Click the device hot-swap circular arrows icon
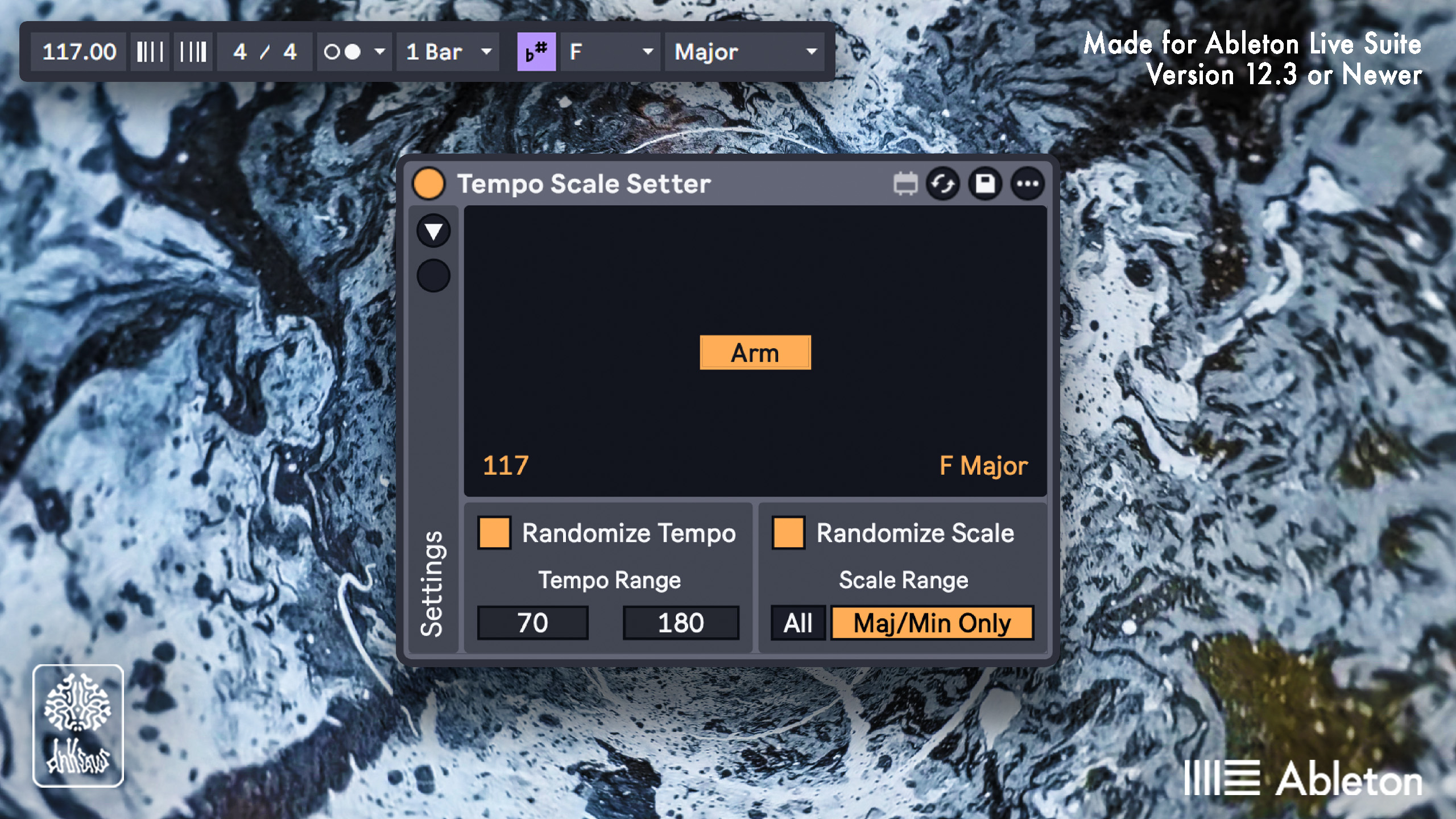Viewport: 1456px width, 819px height. pyautogui.click(x=943, y=184)
